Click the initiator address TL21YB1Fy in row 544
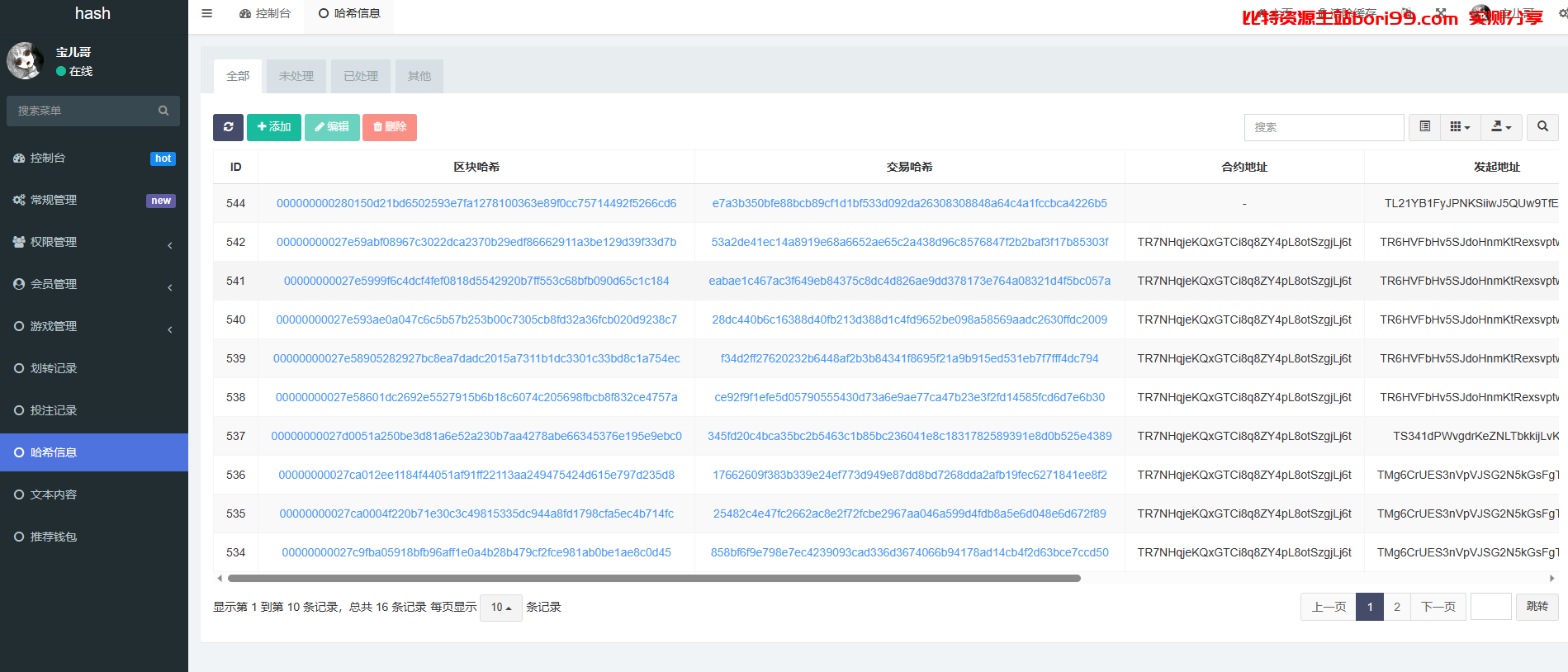The width and height of the screenshot is (1568, 672). [1471, 203]
